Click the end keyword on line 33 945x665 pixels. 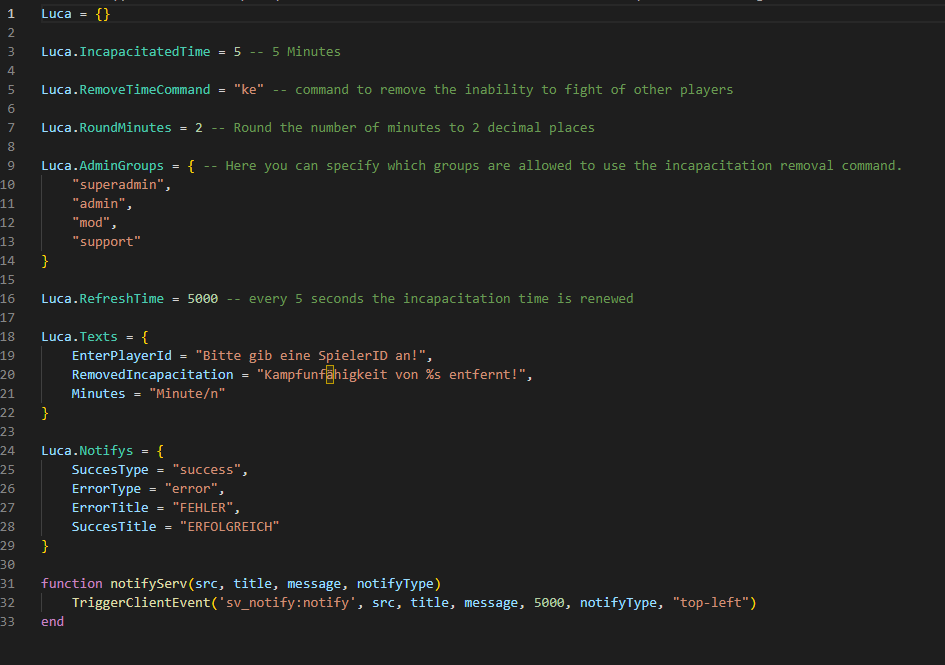pos(52,621)
